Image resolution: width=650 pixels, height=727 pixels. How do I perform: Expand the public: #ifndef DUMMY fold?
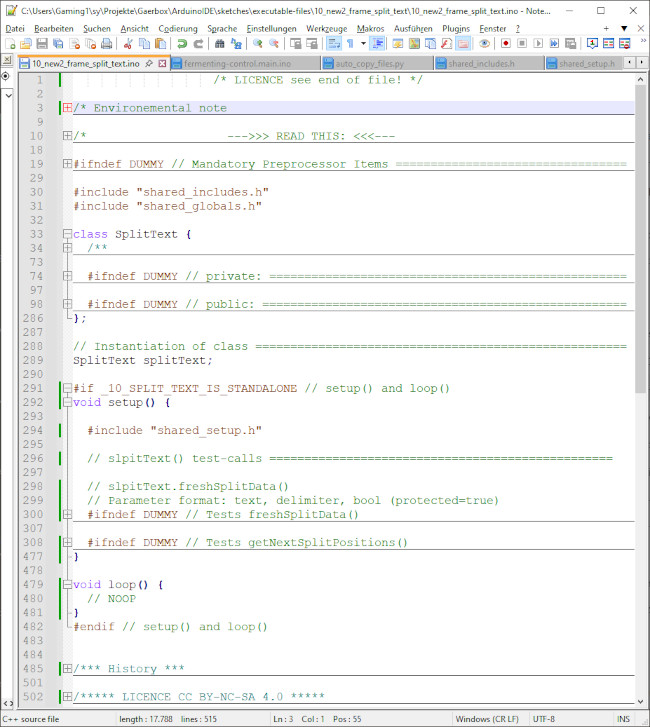coord(67,304)
